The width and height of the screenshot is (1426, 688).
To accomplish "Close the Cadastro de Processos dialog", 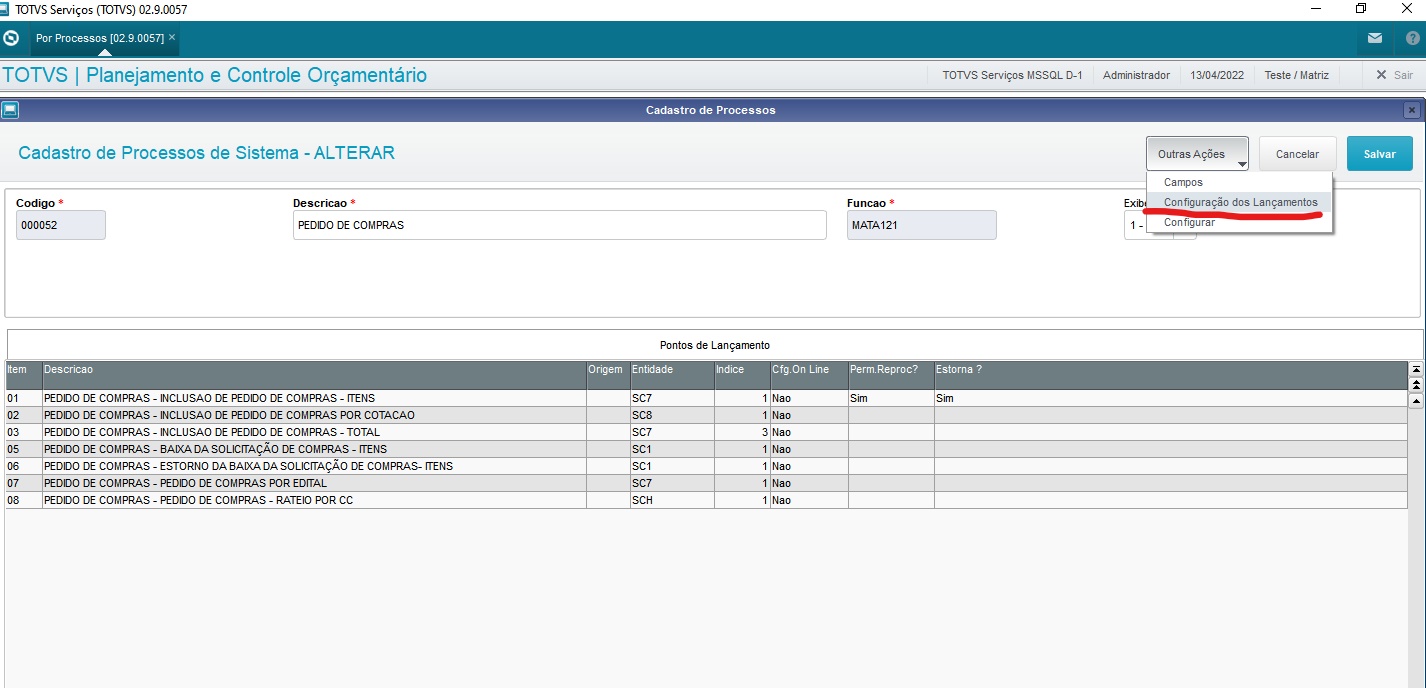I will [x=1411, y=110].
